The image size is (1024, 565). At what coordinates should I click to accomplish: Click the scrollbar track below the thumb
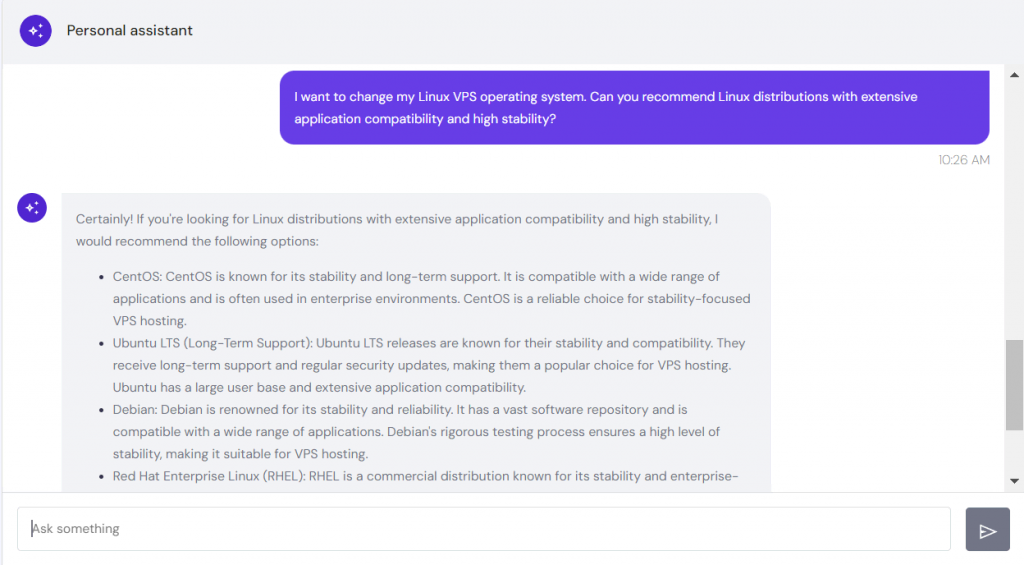click(1014, 455)
